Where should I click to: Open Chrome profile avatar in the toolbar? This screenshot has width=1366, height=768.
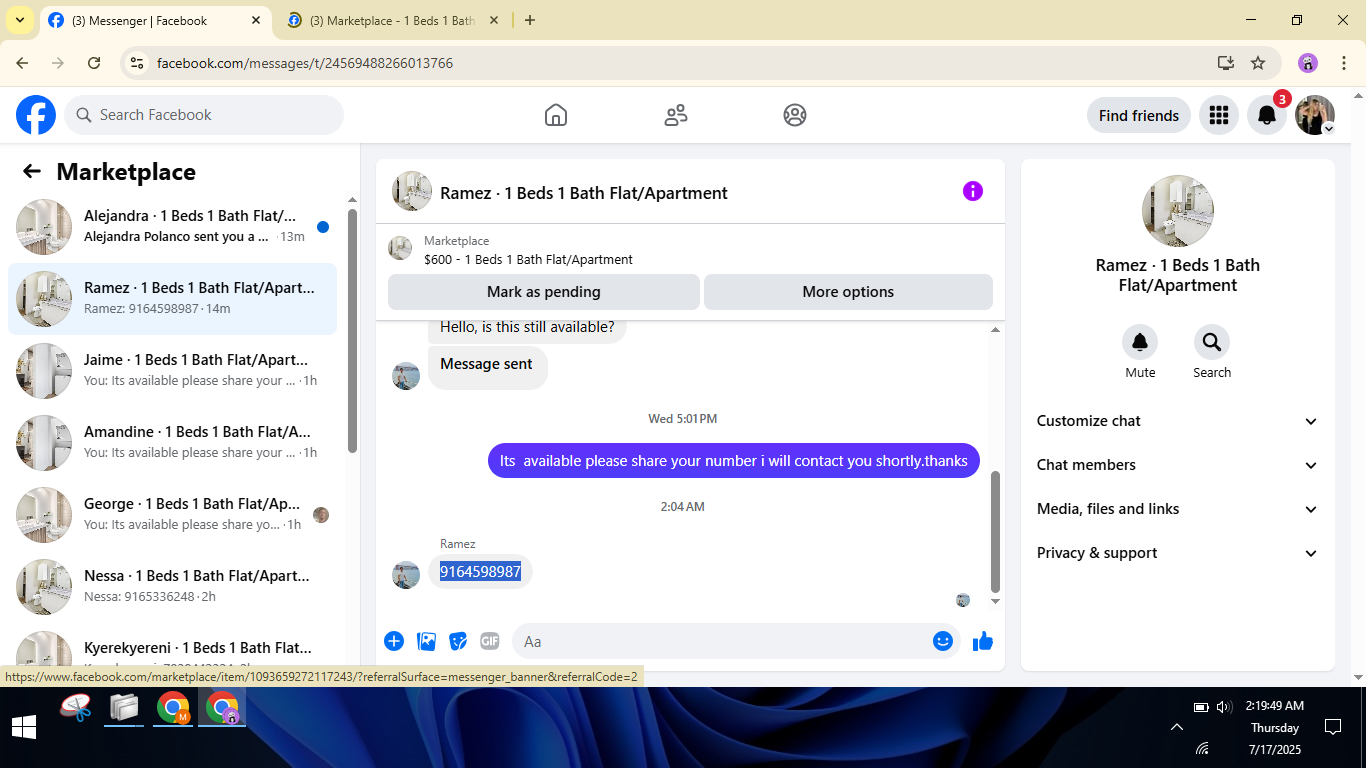[x=1308, y=63]
